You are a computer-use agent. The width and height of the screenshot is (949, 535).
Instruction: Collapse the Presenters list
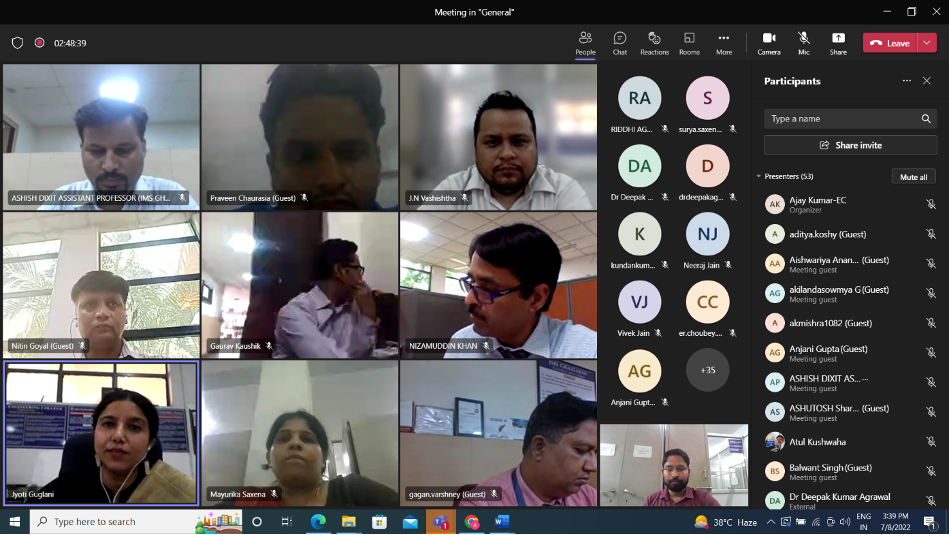click(x=759, y=177)
